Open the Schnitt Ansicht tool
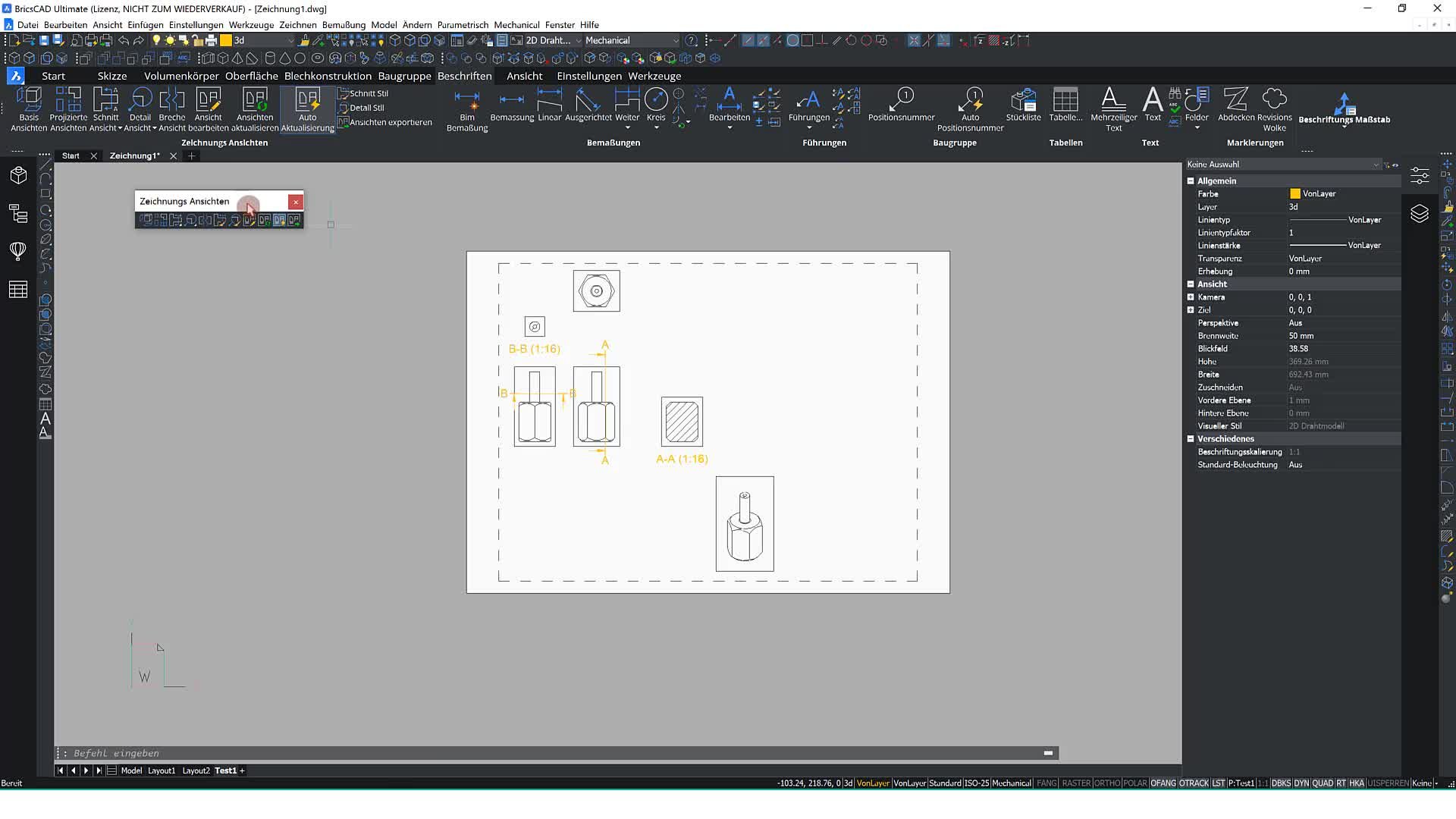The width and height of the screenshot is (1456, 819). [x=105, y=109]
